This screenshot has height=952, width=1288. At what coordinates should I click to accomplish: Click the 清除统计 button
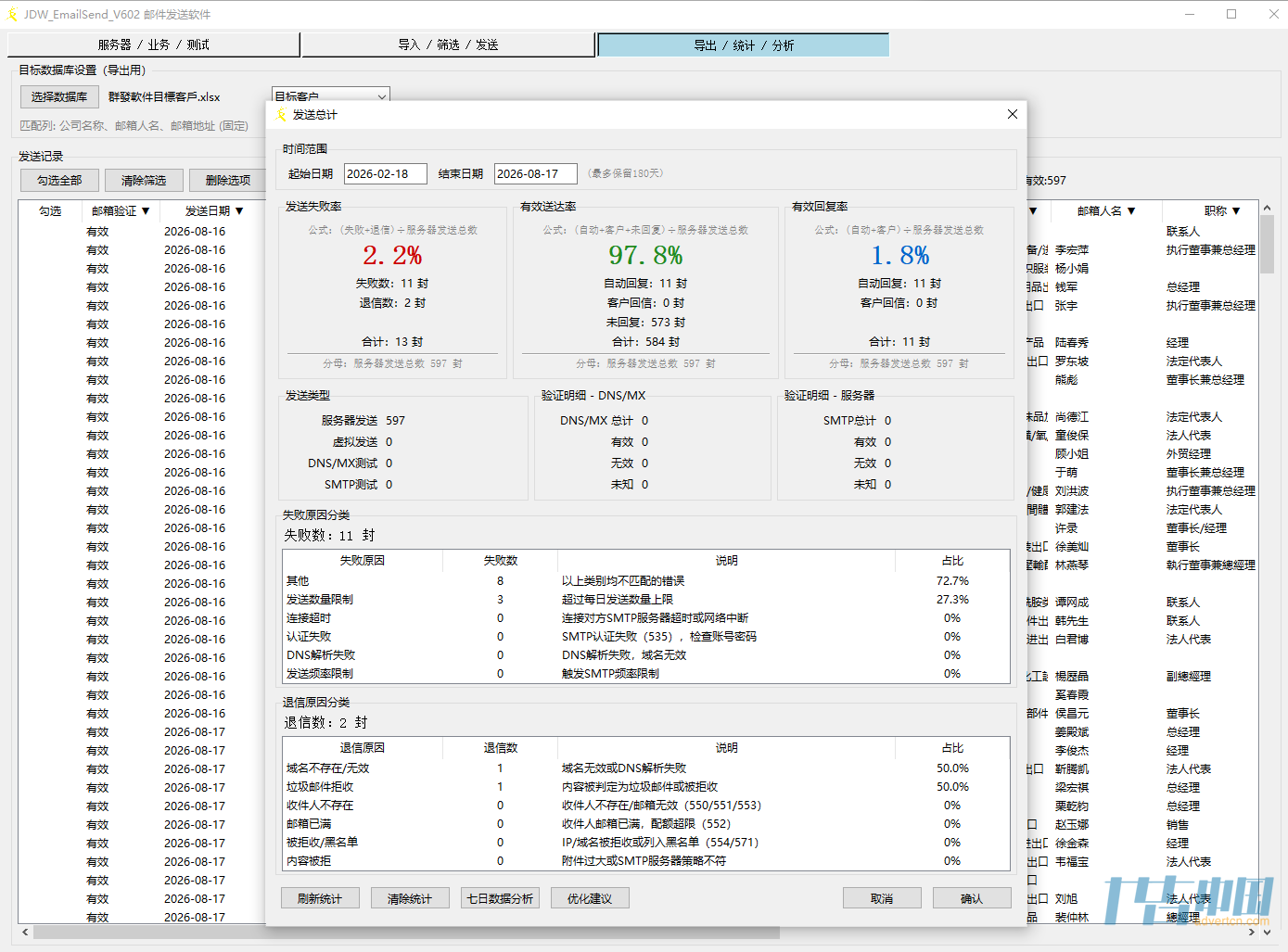(x=410, y=898)
